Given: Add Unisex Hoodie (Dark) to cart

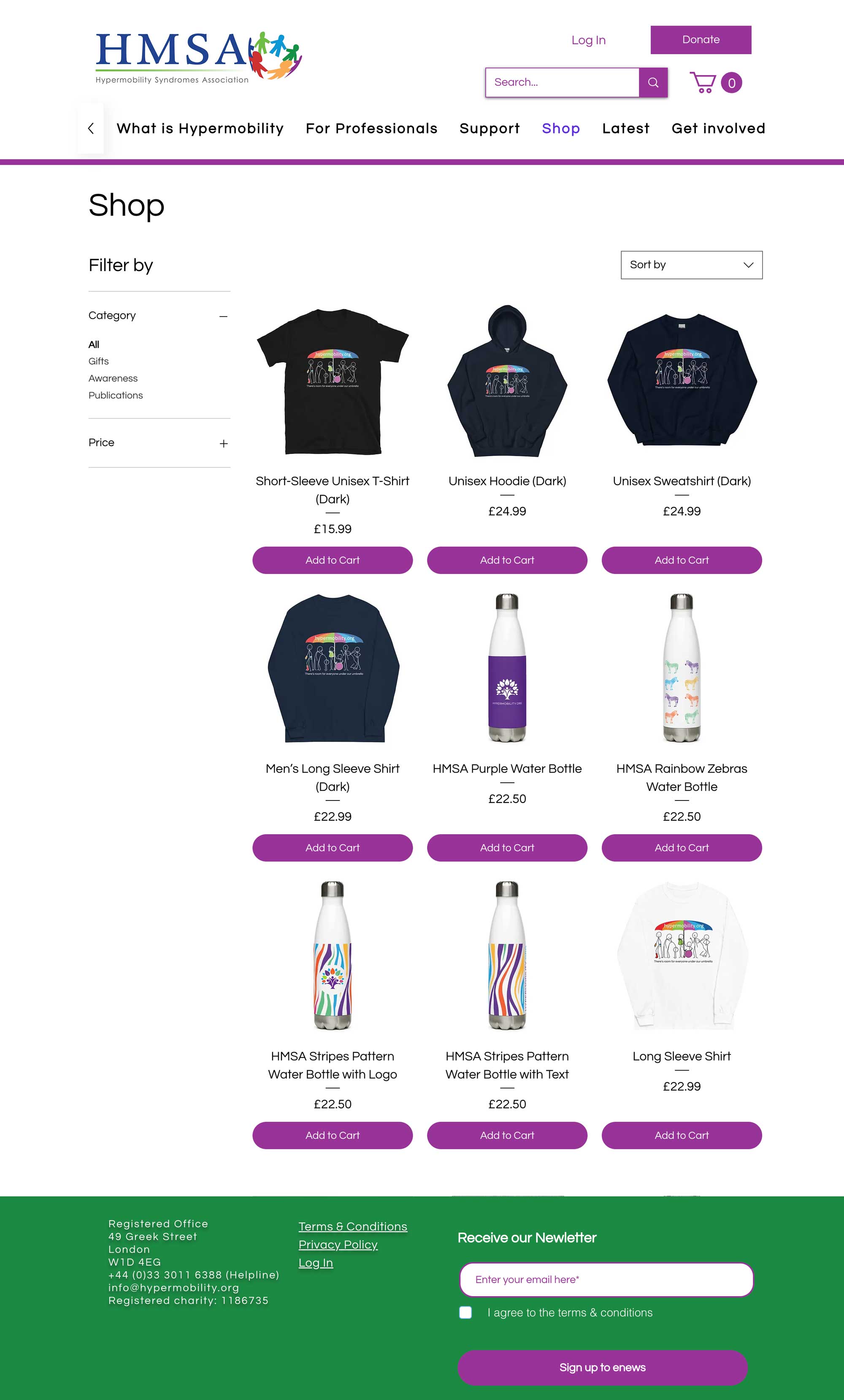Looking at the screenshot, I should tap(507, 560).
